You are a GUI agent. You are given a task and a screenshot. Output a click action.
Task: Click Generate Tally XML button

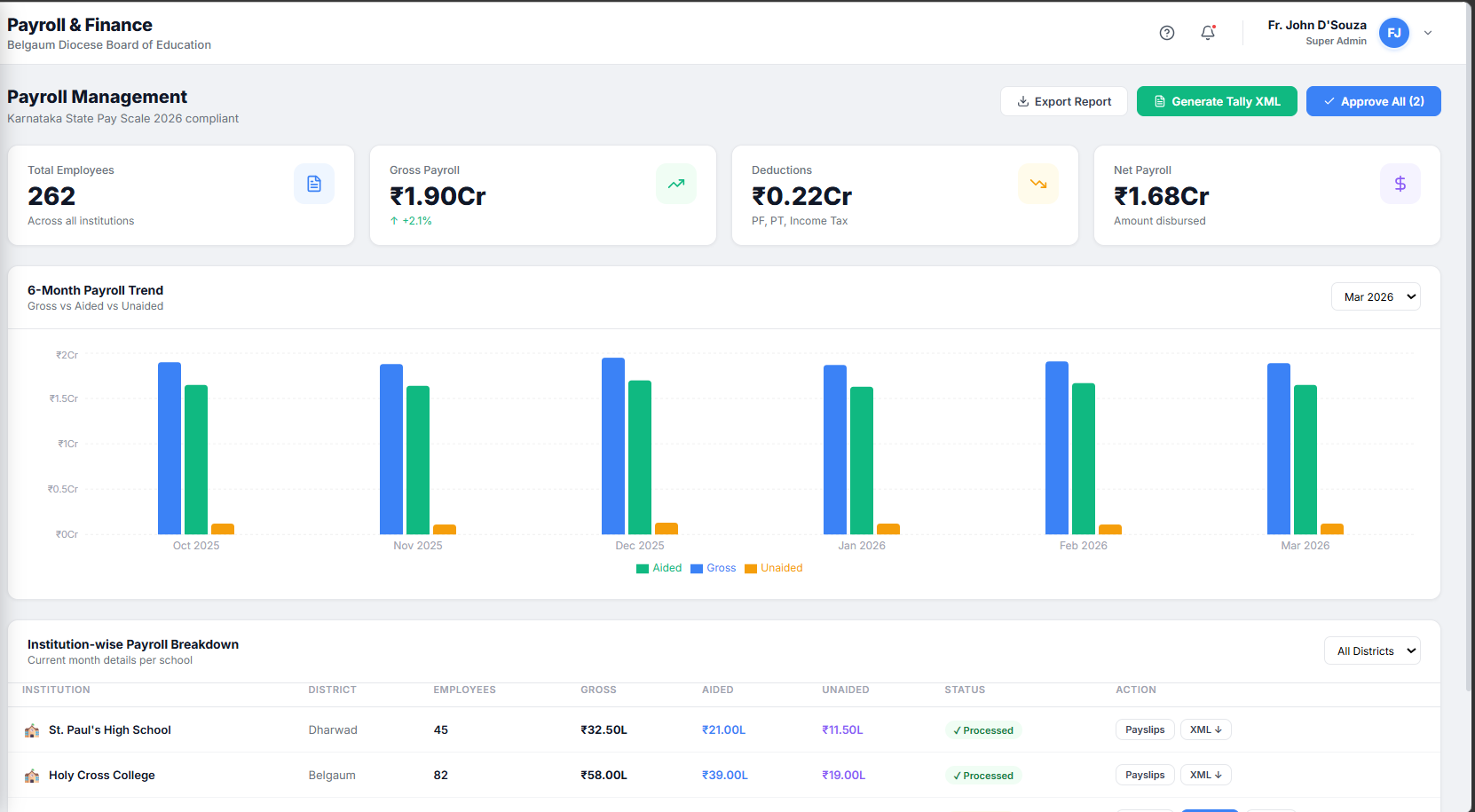[x=1217, y=101]
